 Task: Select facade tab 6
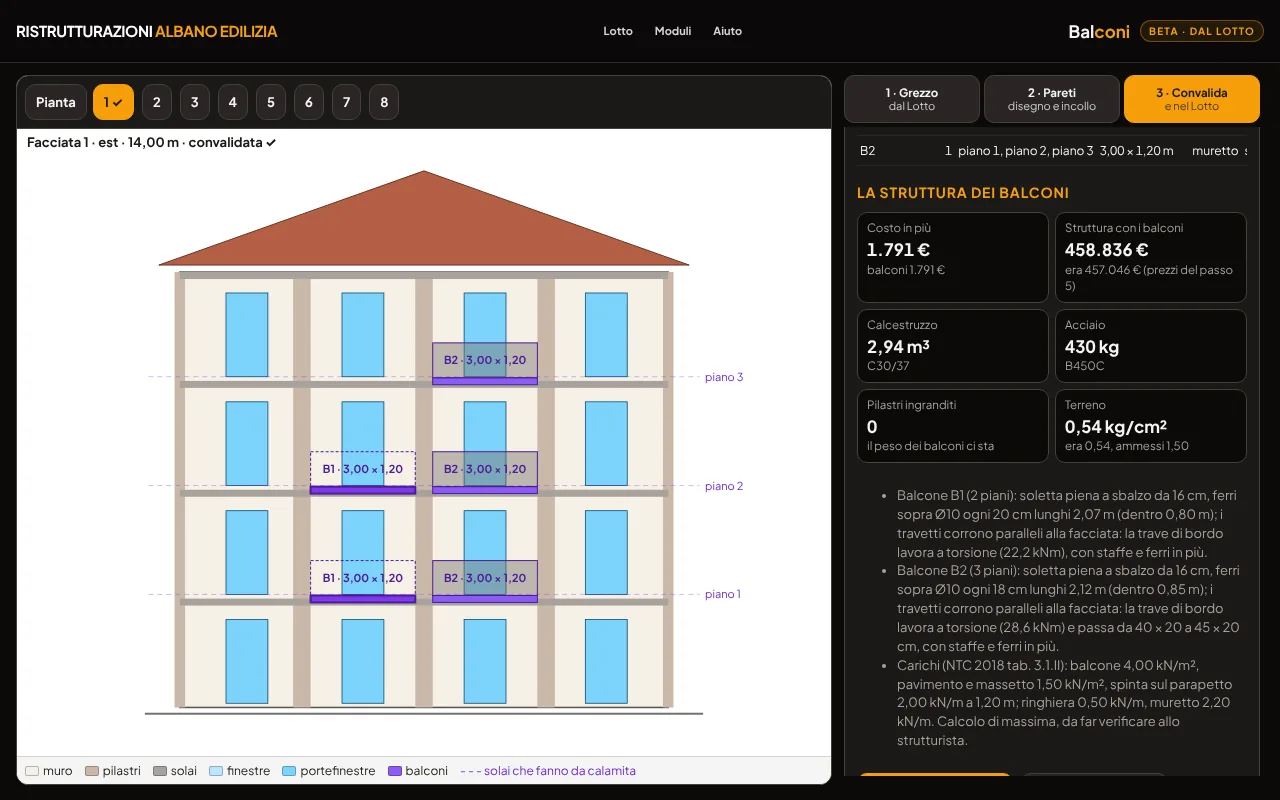[x=309, y=102]
